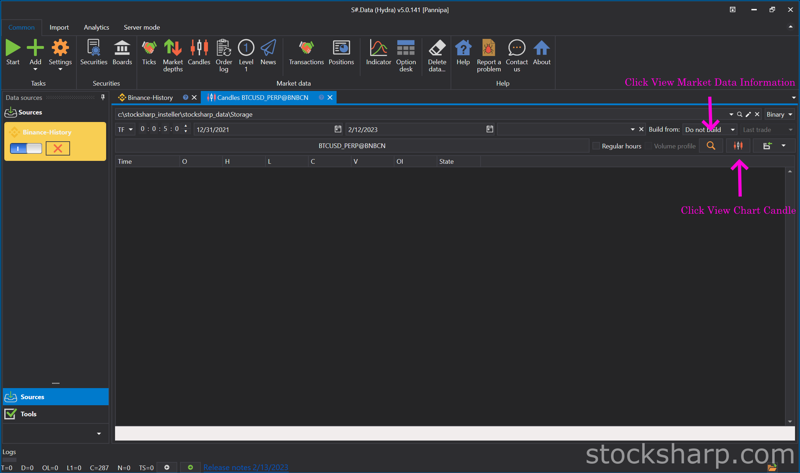Switch to the Analytics ribbon tab
800x473 pixels.
96,27
